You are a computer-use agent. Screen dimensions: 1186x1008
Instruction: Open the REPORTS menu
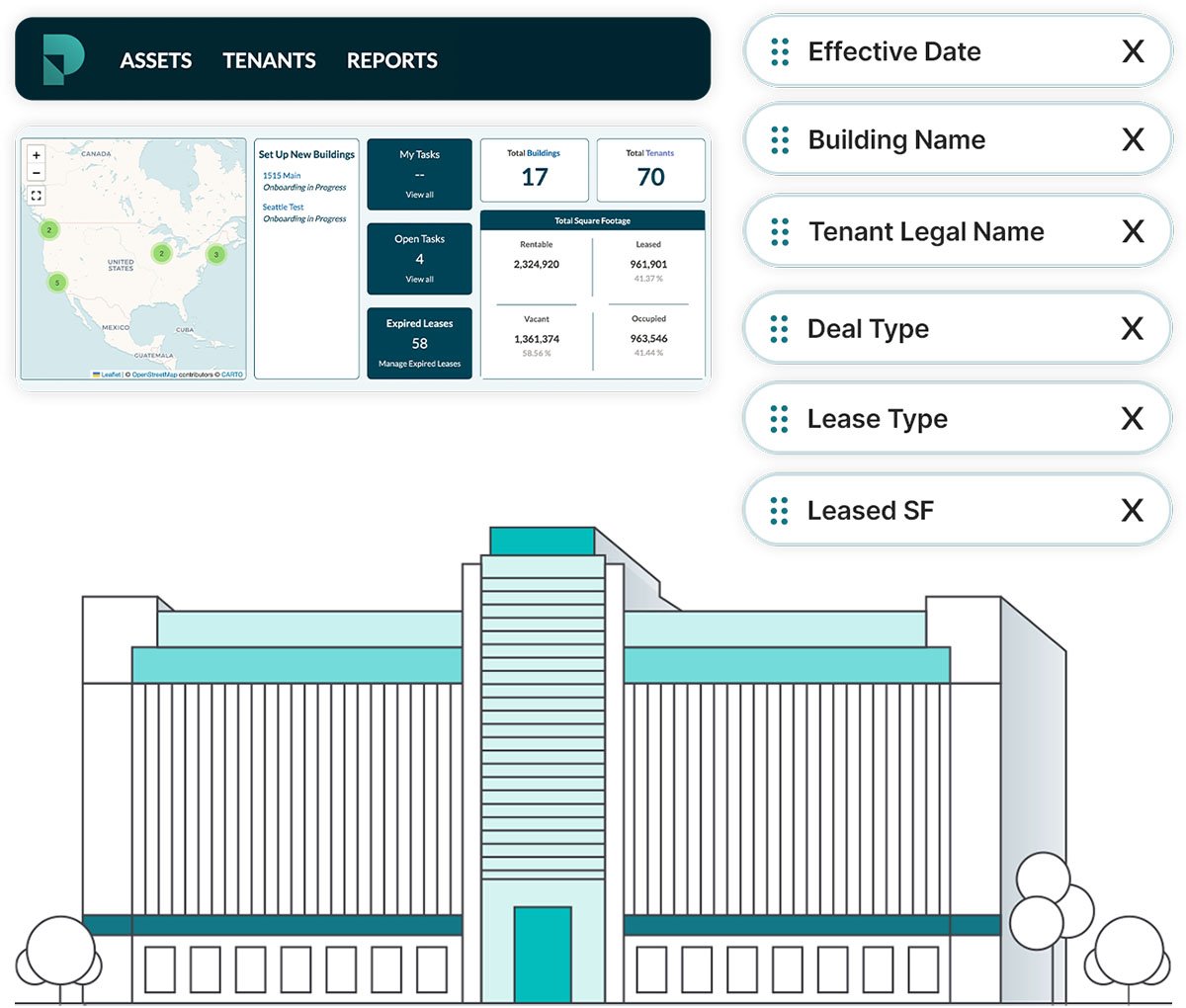[x=391, y=60]
